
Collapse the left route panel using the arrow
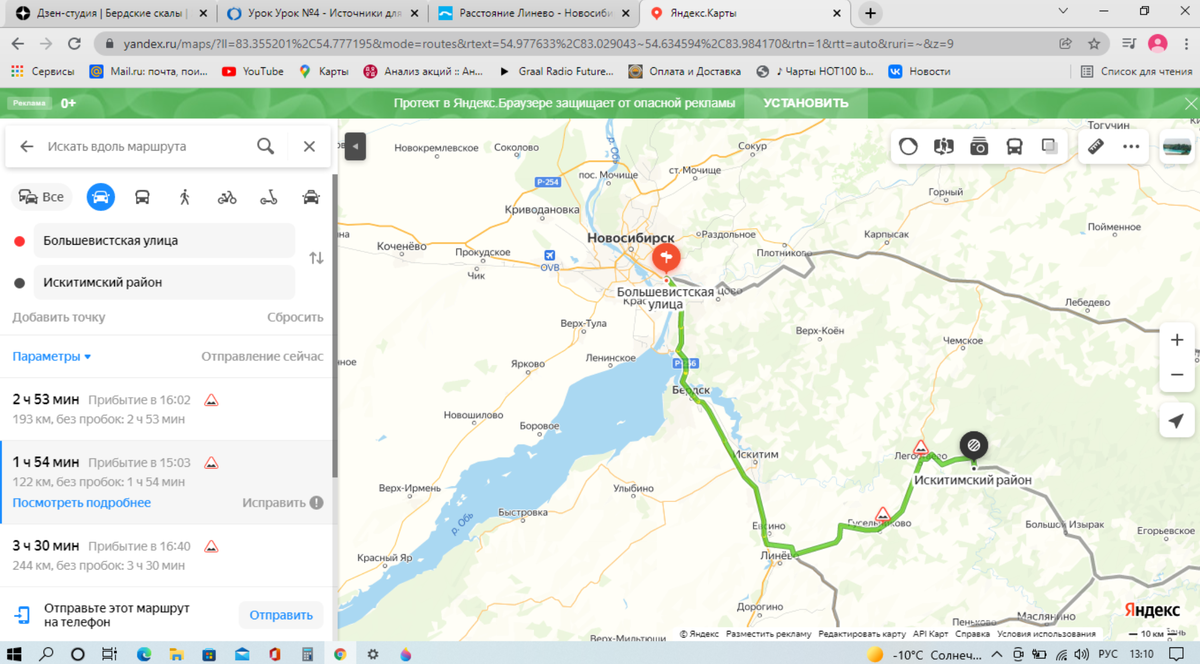coord(354,146)
